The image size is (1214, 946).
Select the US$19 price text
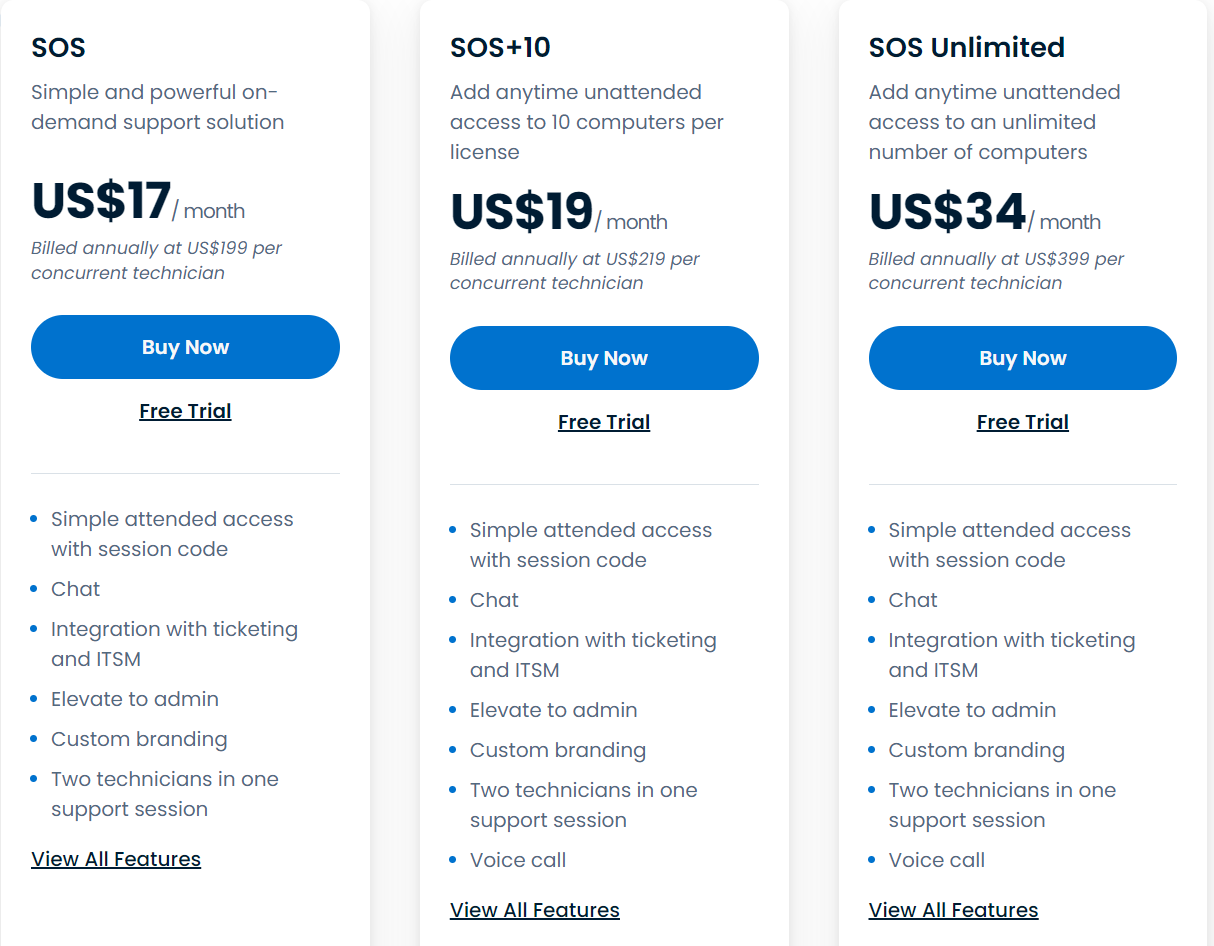click(x=521, y=212)
